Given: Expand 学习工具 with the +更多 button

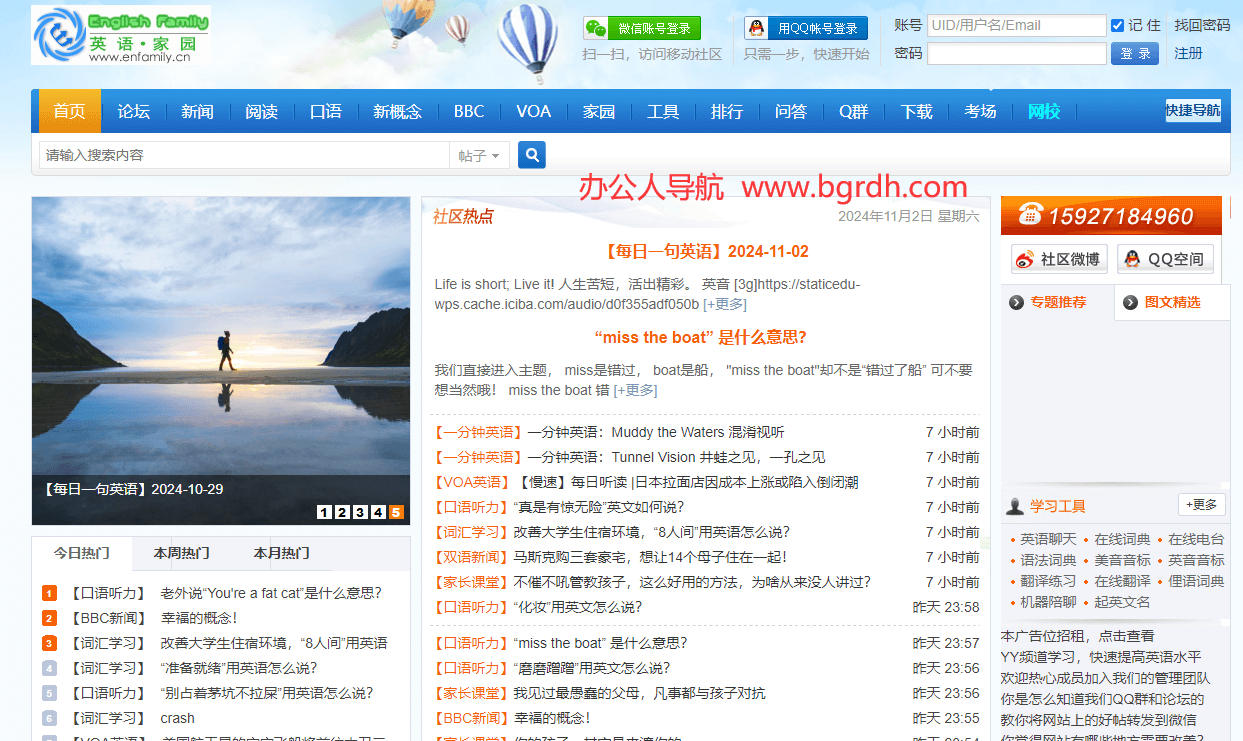Looking at the screenshot, I should pos(1201,505).
